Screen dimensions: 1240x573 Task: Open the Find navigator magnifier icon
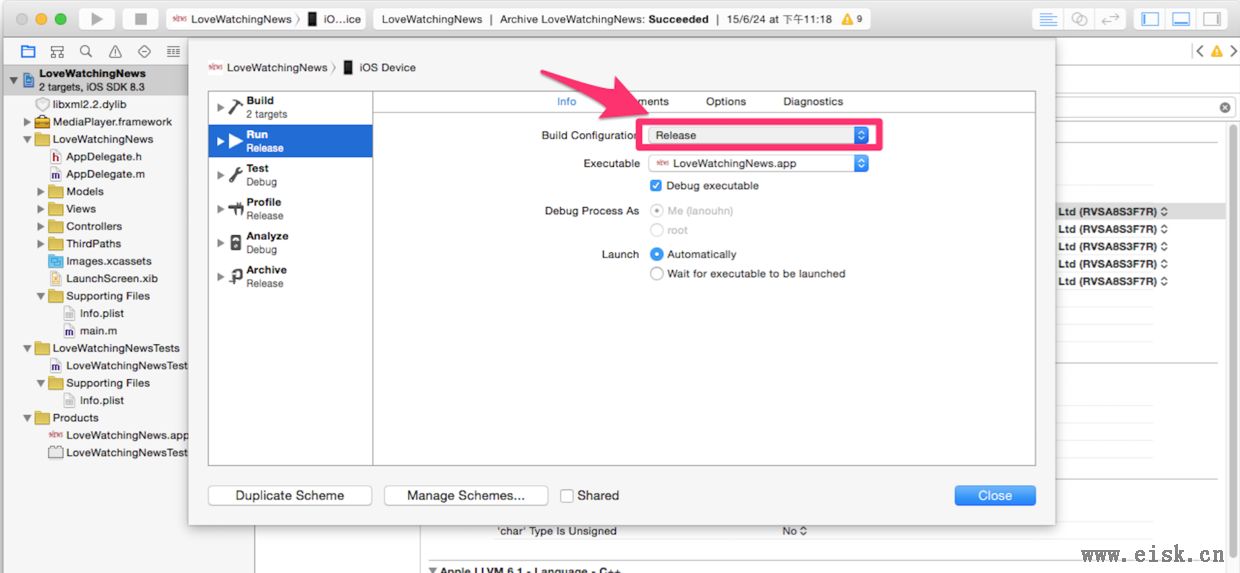pos(86,51)
